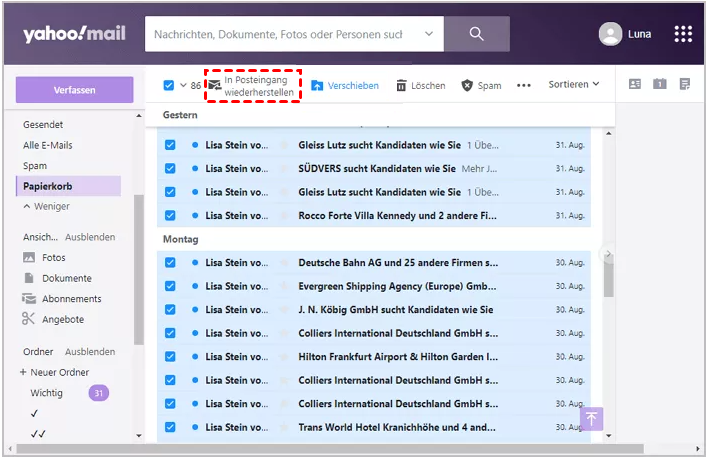Click the Verschieben folder icon
707x458 pixels.
tap(317, 85)
